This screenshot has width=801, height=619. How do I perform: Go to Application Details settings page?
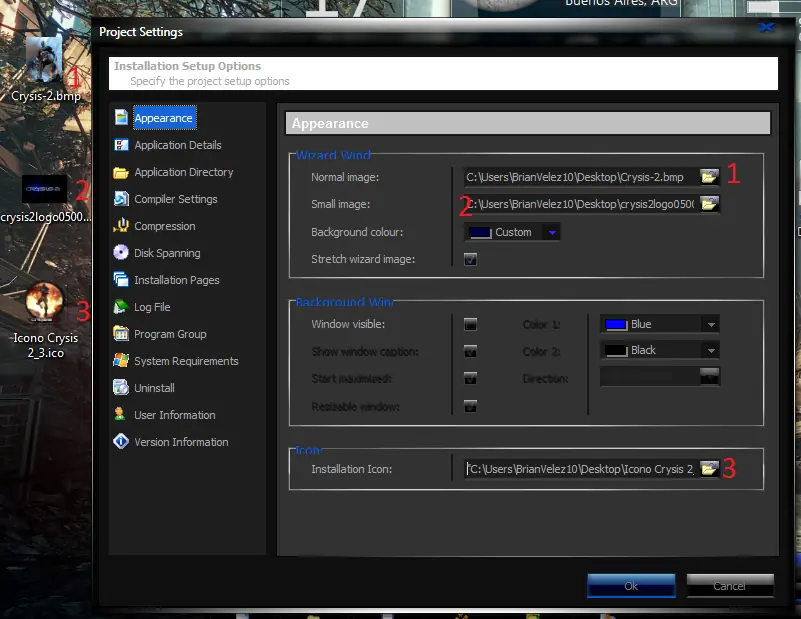point(178,145)
